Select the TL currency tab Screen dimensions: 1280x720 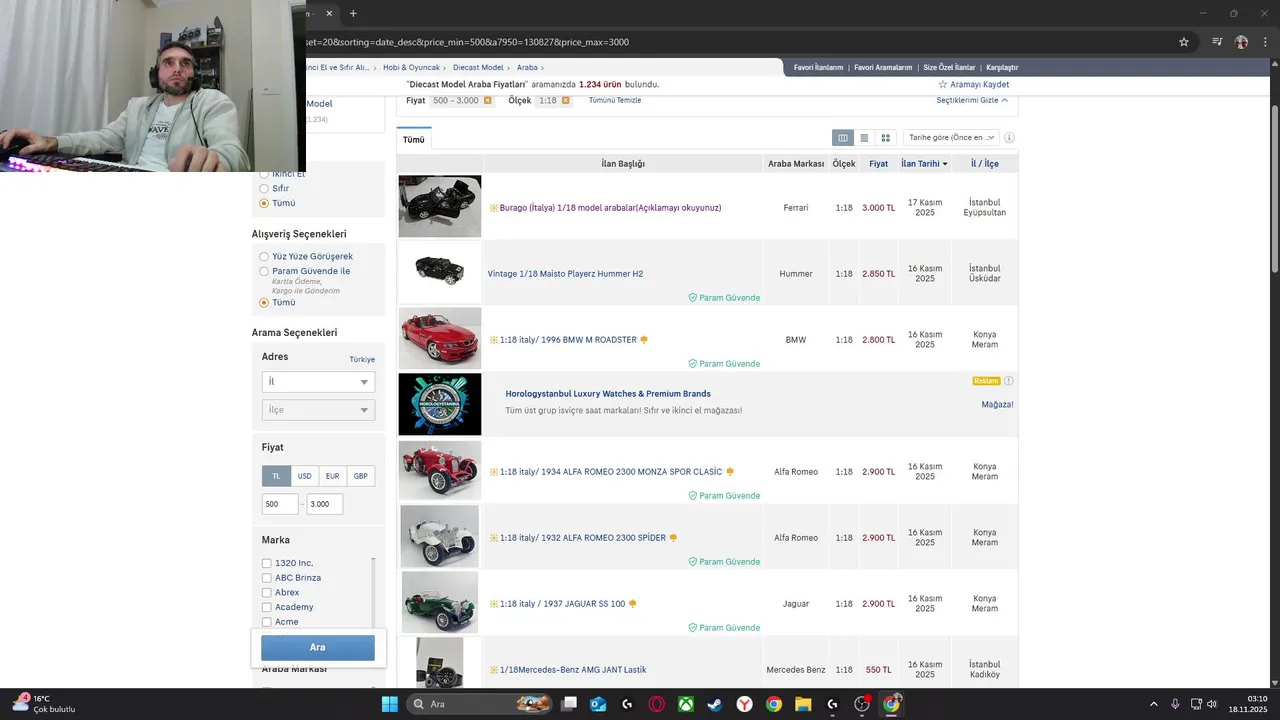pos(276,476)
